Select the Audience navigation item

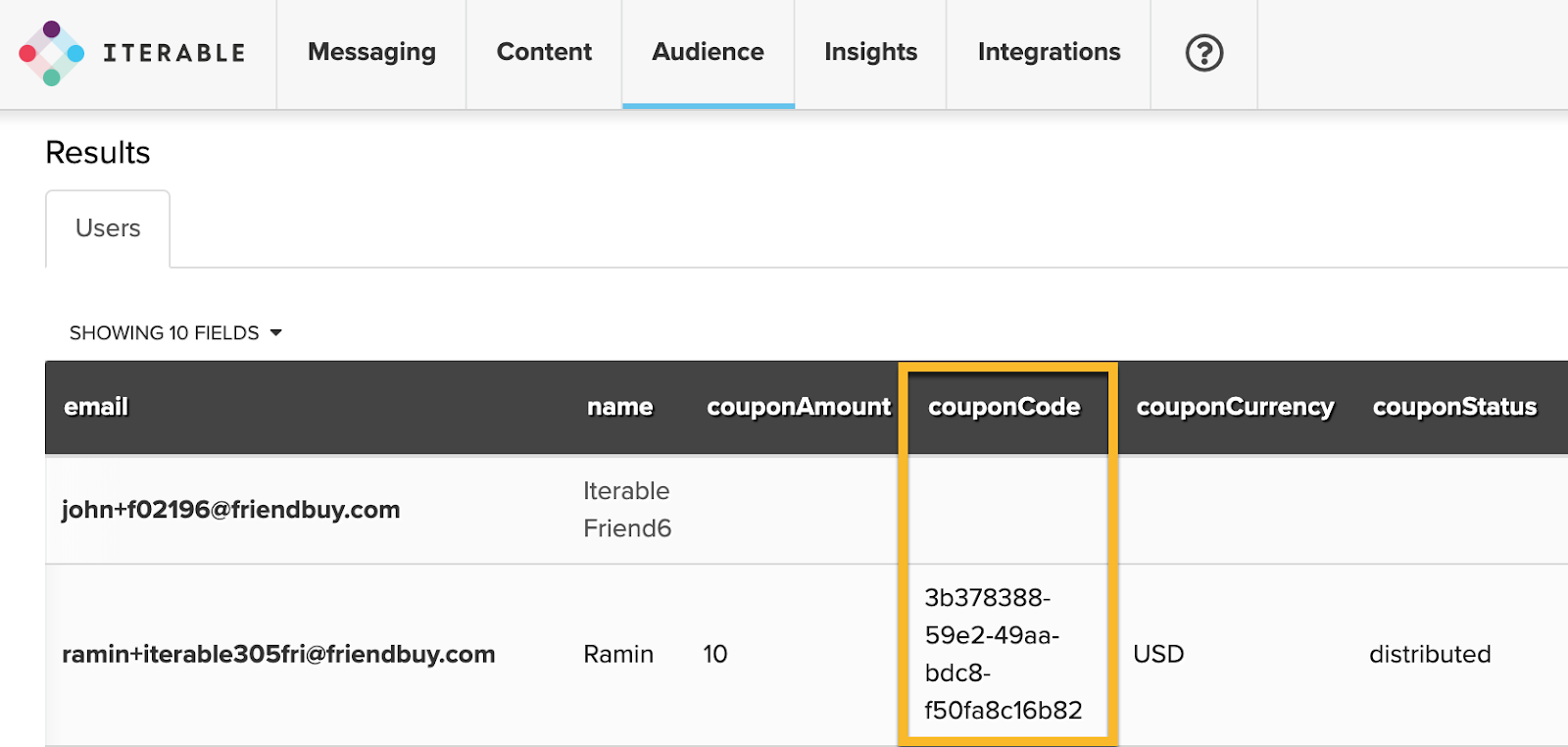click(x=708, y=53)
